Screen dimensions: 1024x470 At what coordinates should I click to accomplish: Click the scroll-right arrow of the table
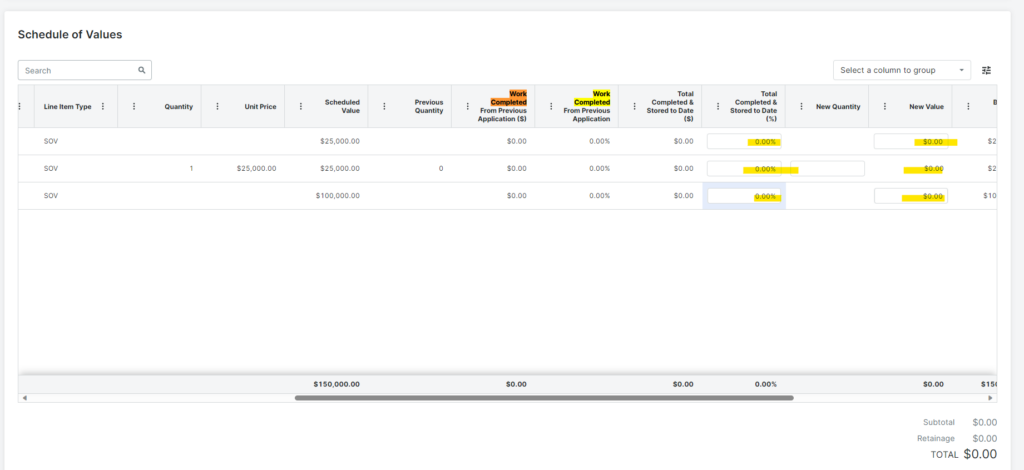(x=990, y=398)
